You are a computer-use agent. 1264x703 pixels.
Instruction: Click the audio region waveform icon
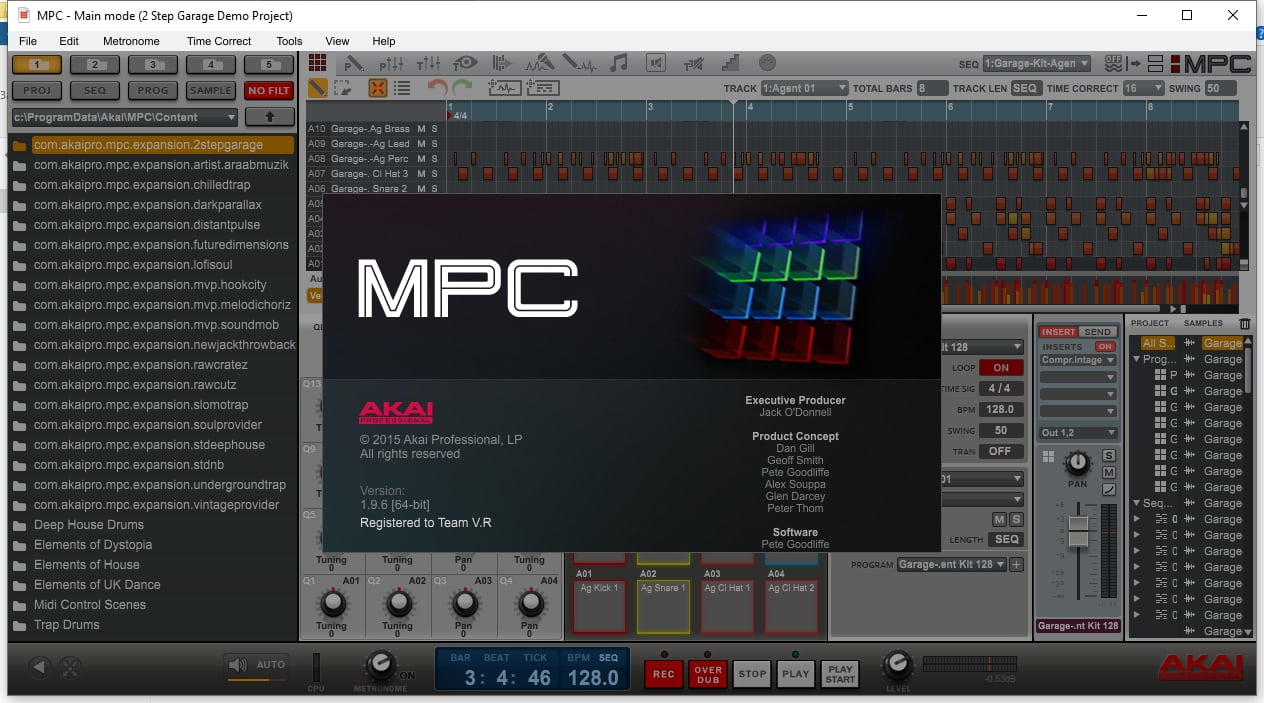(x=504, y=88)
